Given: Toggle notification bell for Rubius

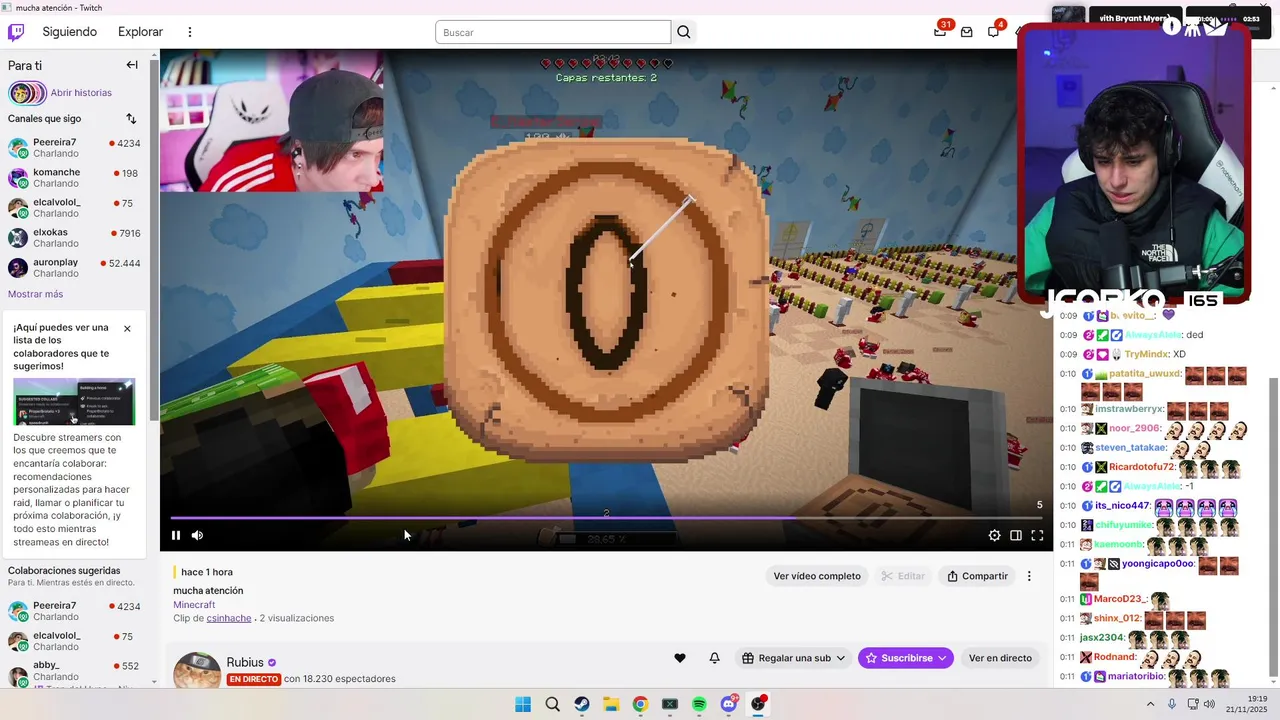Looking at the screenshot, I should click(x=714, y=658).
